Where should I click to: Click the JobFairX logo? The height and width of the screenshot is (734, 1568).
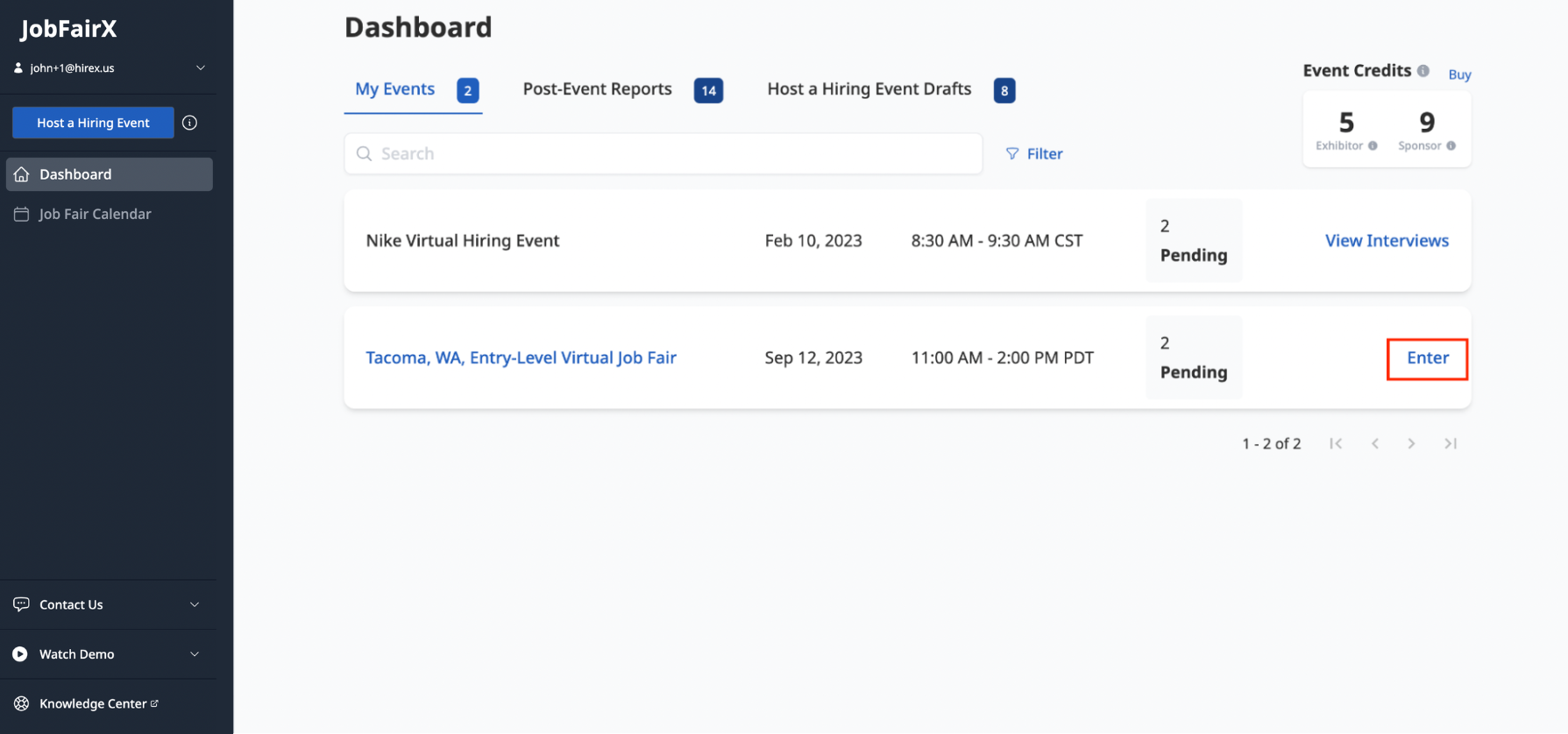click(68, 29)
